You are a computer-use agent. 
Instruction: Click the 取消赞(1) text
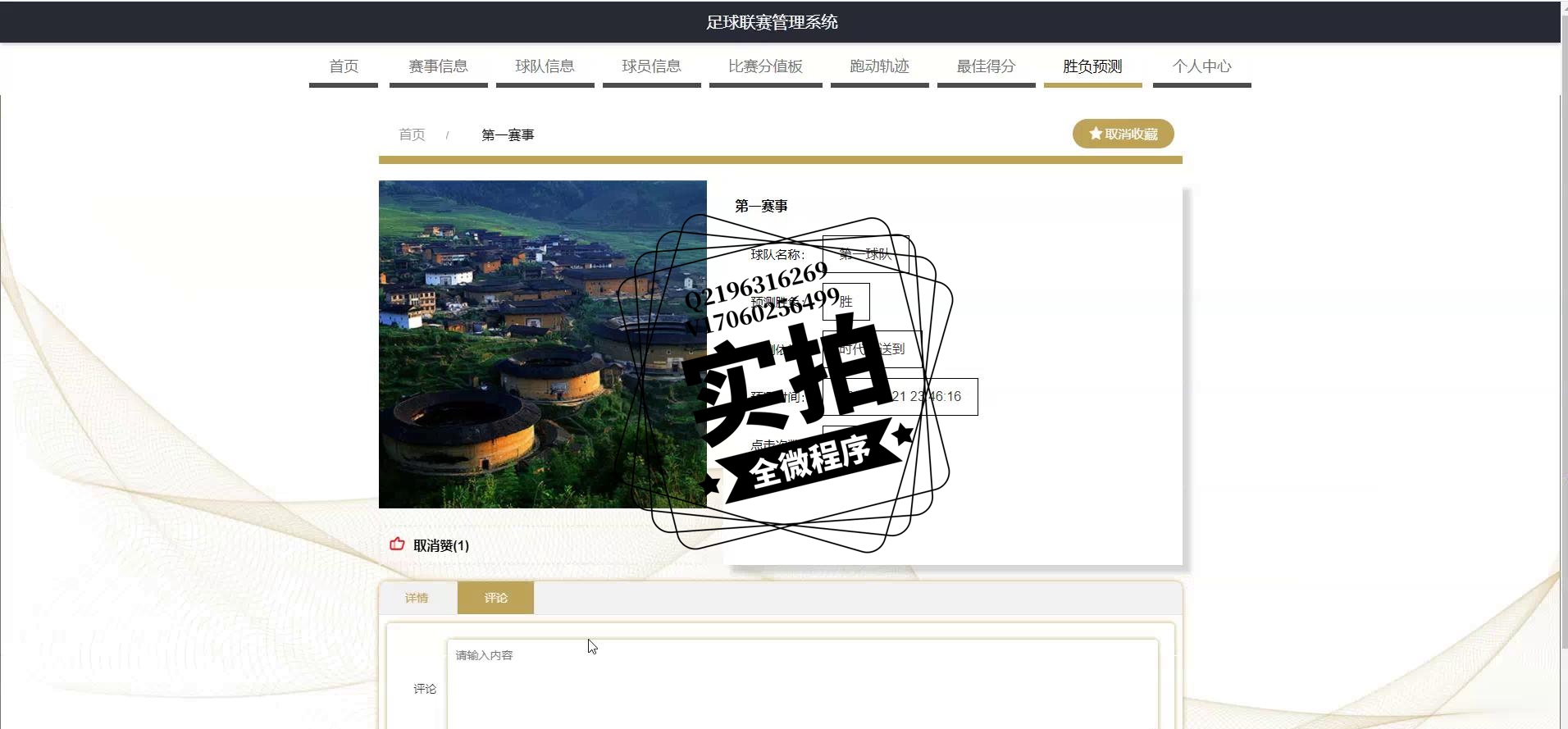pyautogui.click(x=441, y=545)
